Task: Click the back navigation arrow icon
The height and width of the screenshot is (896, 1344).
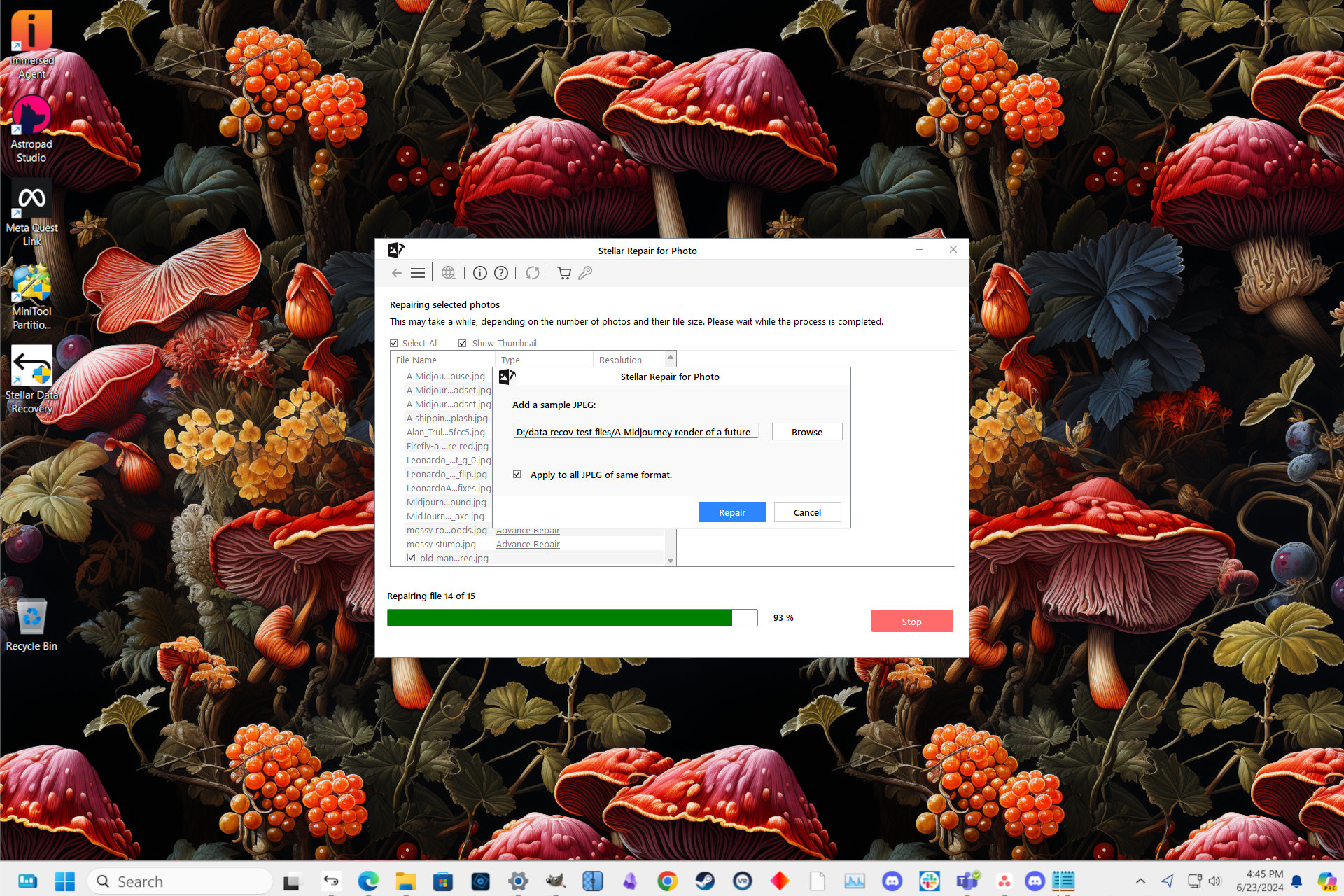Action: point(396,272)
